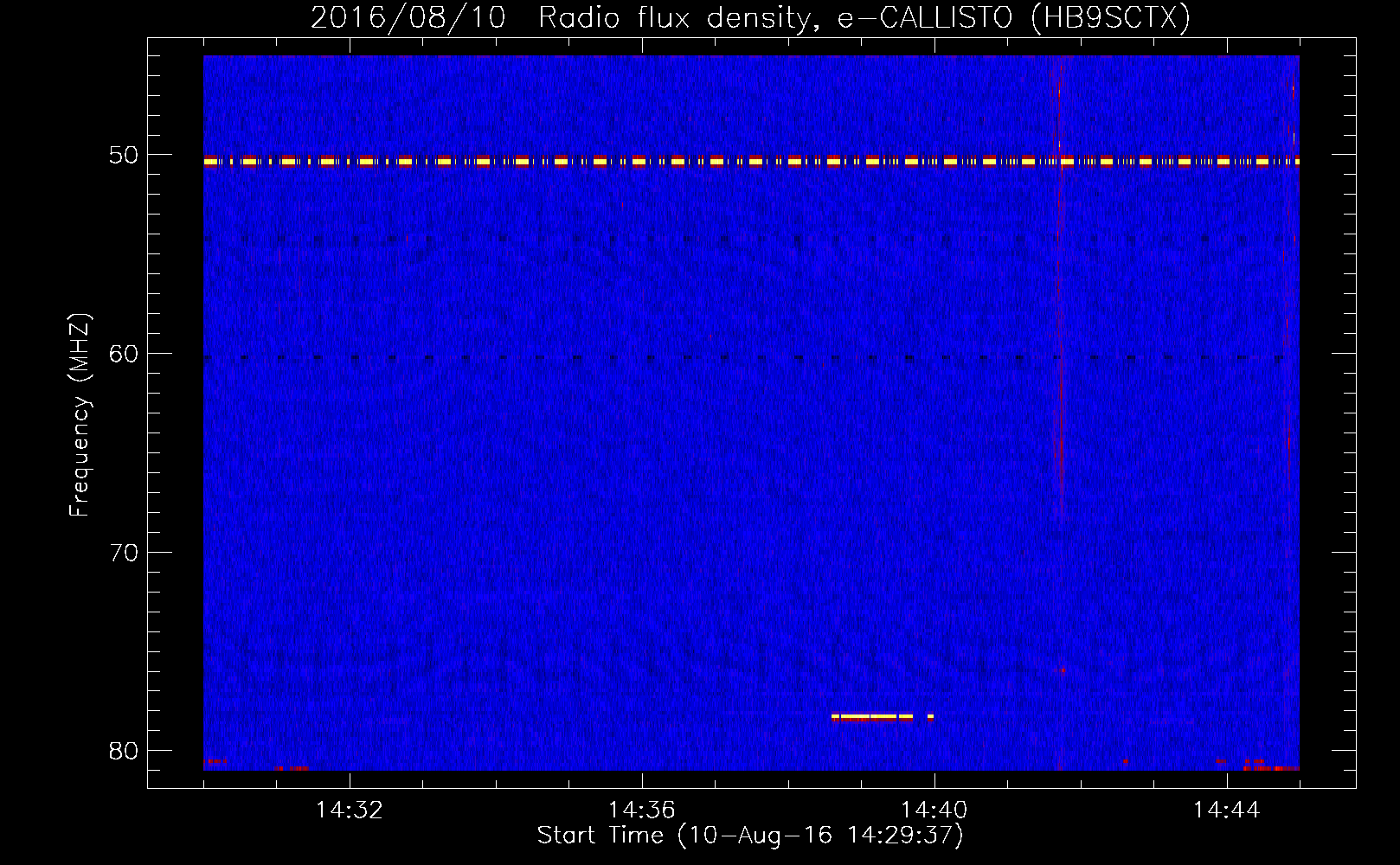Click the plot title '2016/08/10 Radio flux density, e-CALLISTO (HB9SCTX)'

pyautogui.click(x=750, y=17)
